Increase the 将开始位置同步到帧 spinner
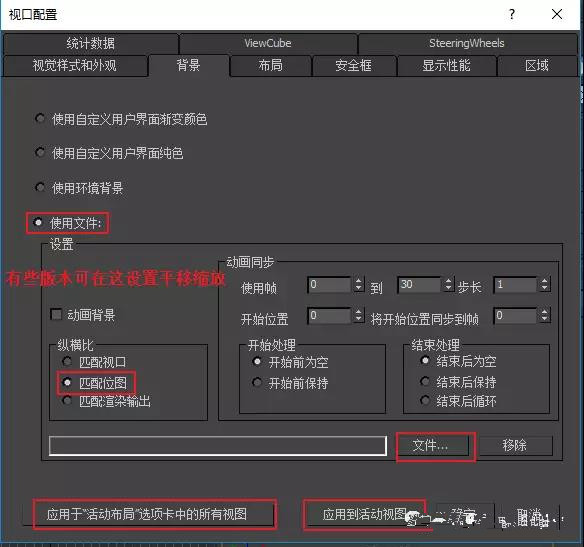This screenshot has width=584, height=547. pyautogui.click(x=545, y=311)
